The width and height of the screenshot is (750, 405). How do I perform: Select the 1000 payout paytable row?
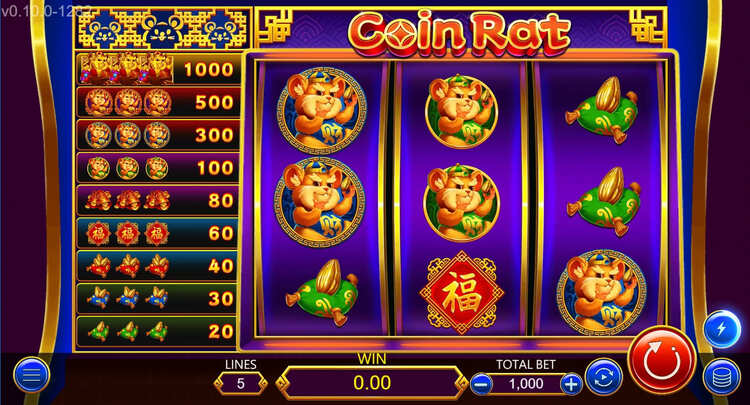click(x=158, y=69)
